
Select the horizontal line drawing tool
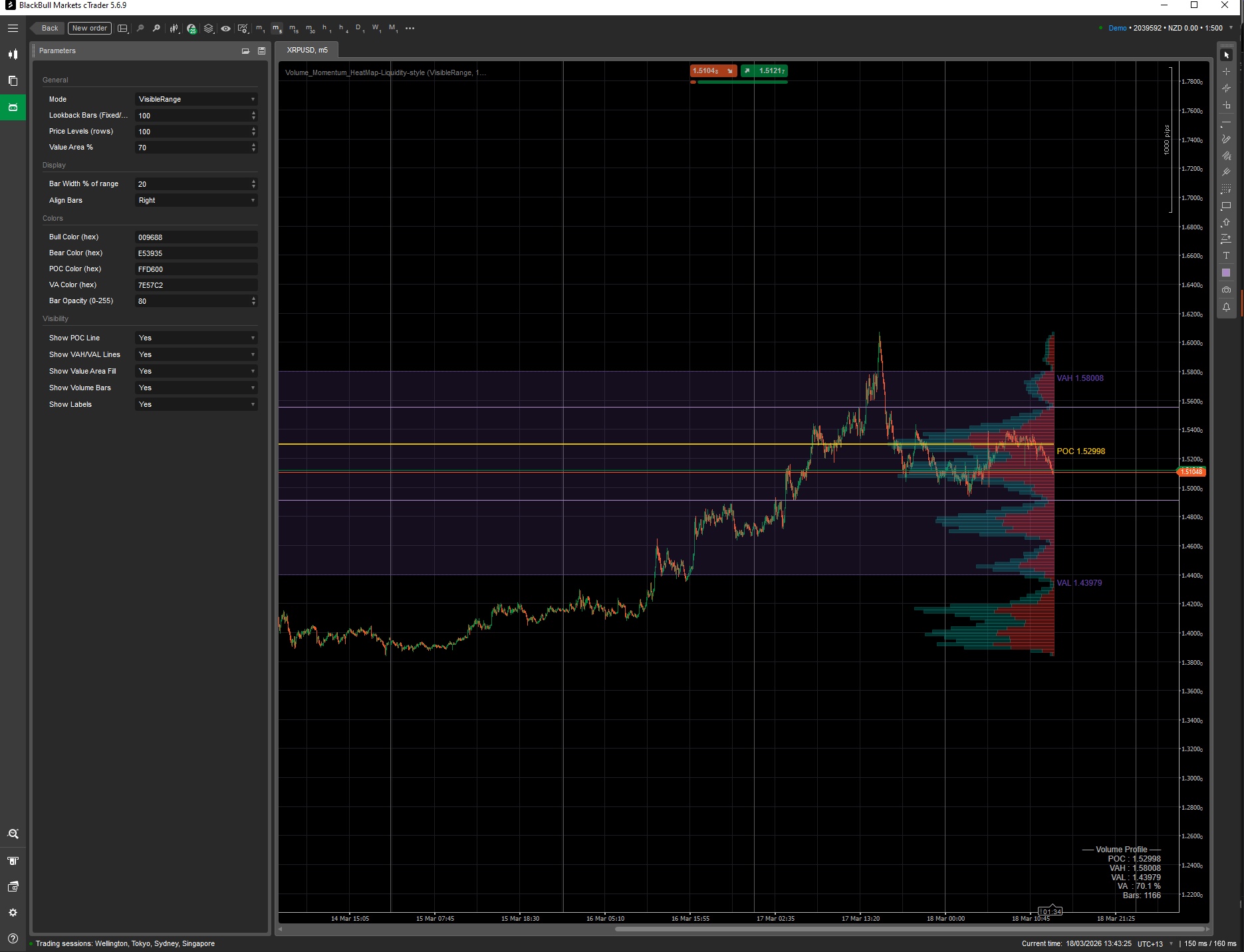(x=1227, y=122)
